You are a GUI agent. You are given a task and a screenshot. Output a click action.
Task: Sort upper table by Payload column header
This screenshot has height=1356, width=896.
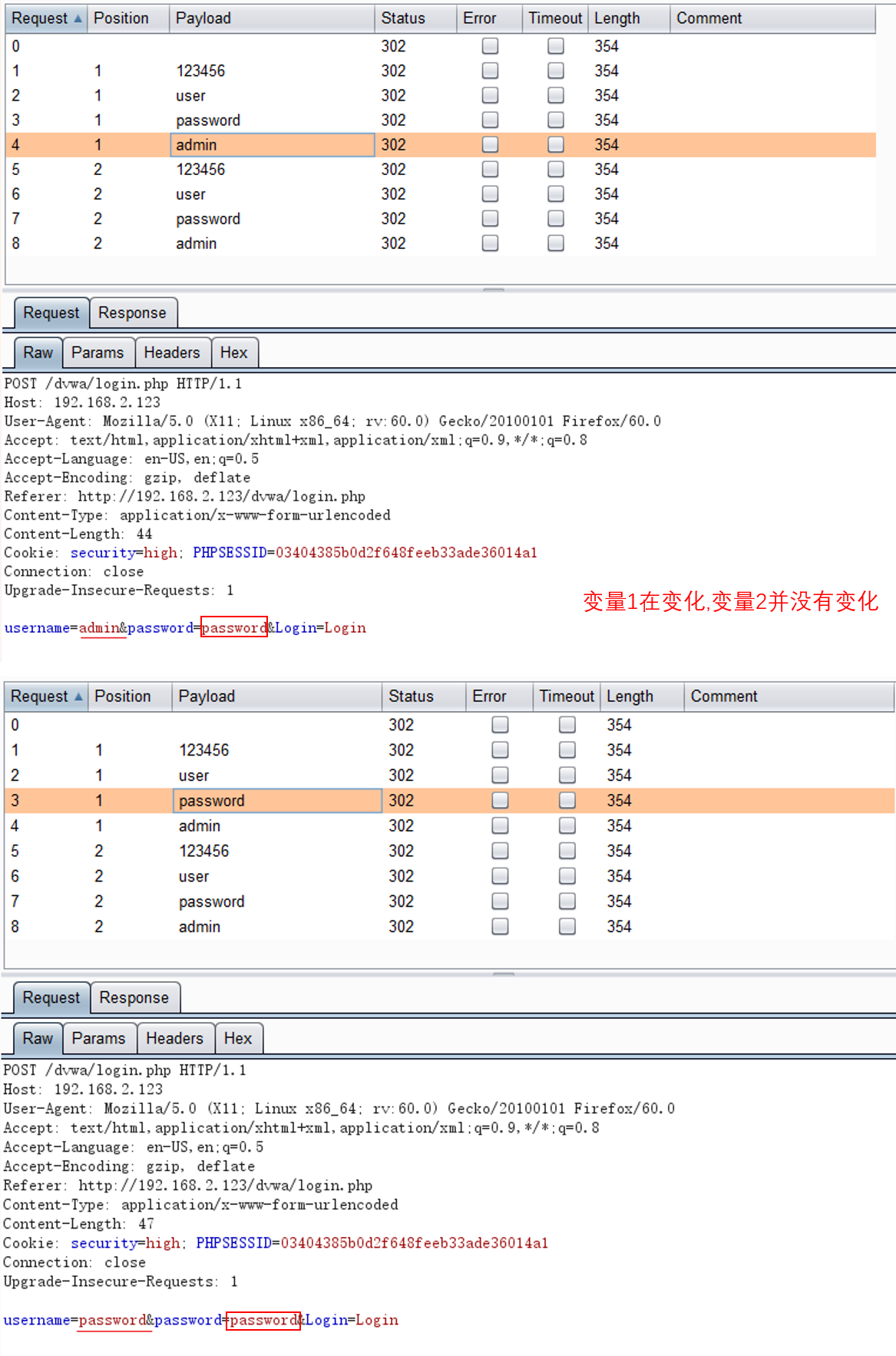272,18
